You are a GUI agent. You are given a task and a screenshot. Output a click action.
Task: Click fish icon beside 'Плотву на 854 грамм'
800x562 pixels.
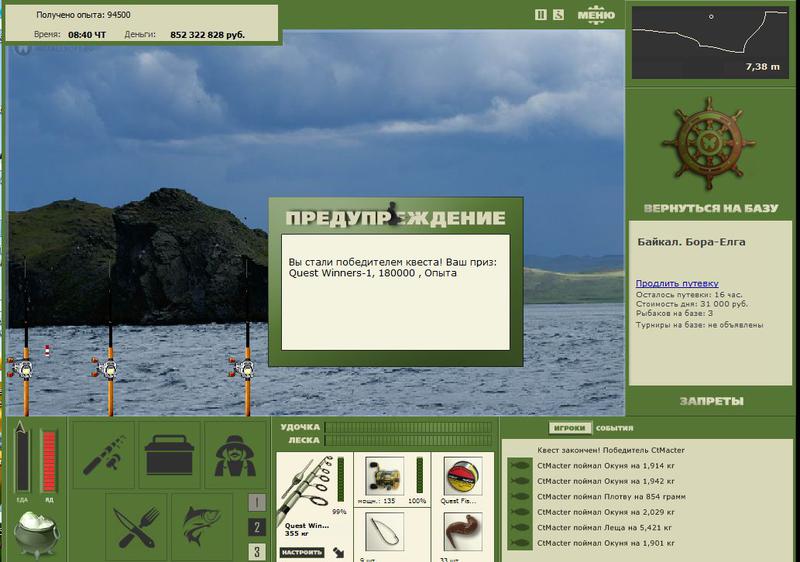(519, 496)
